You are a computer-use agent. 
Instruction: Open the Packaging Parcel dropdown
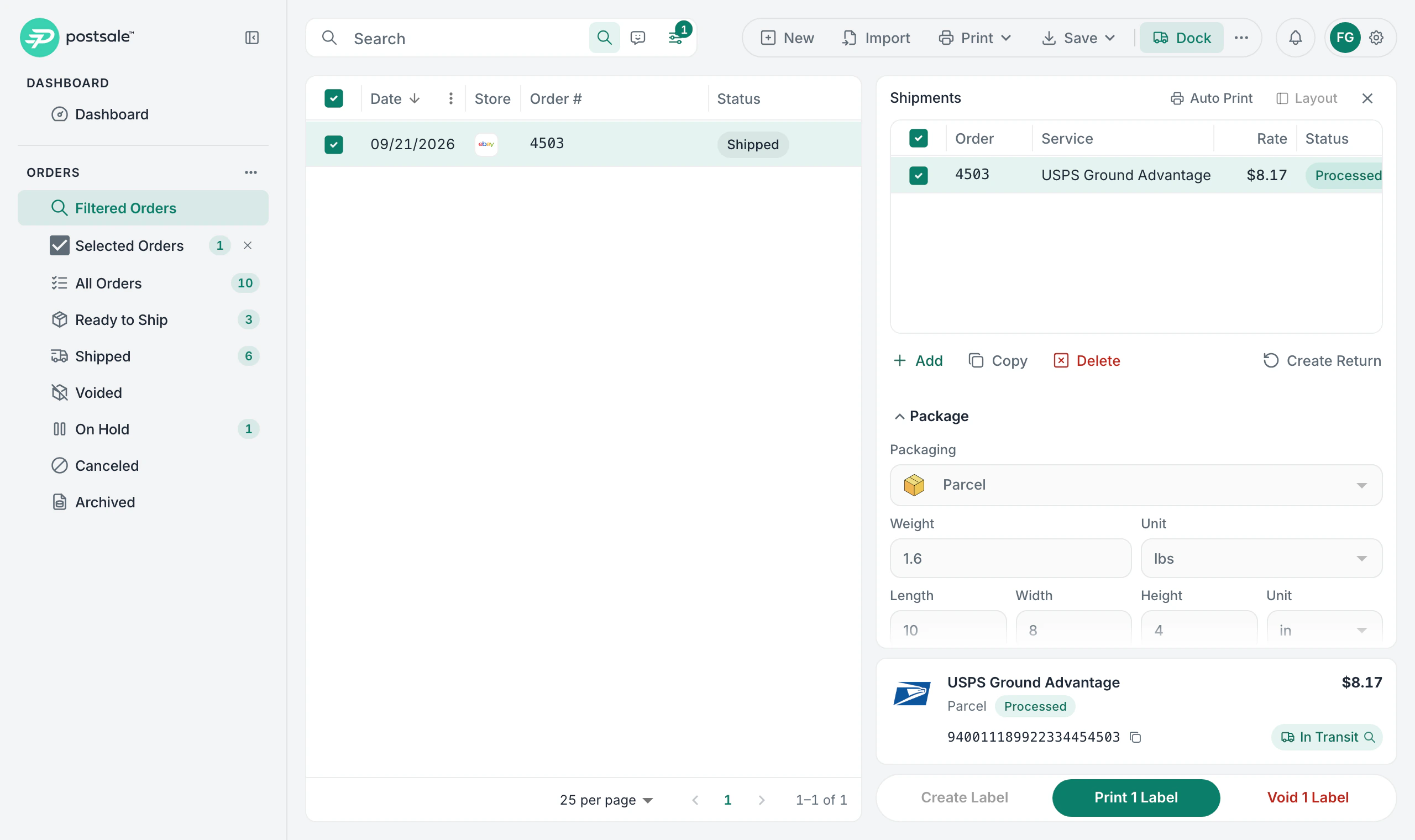pyautogui.click(x=1135, y=485)
